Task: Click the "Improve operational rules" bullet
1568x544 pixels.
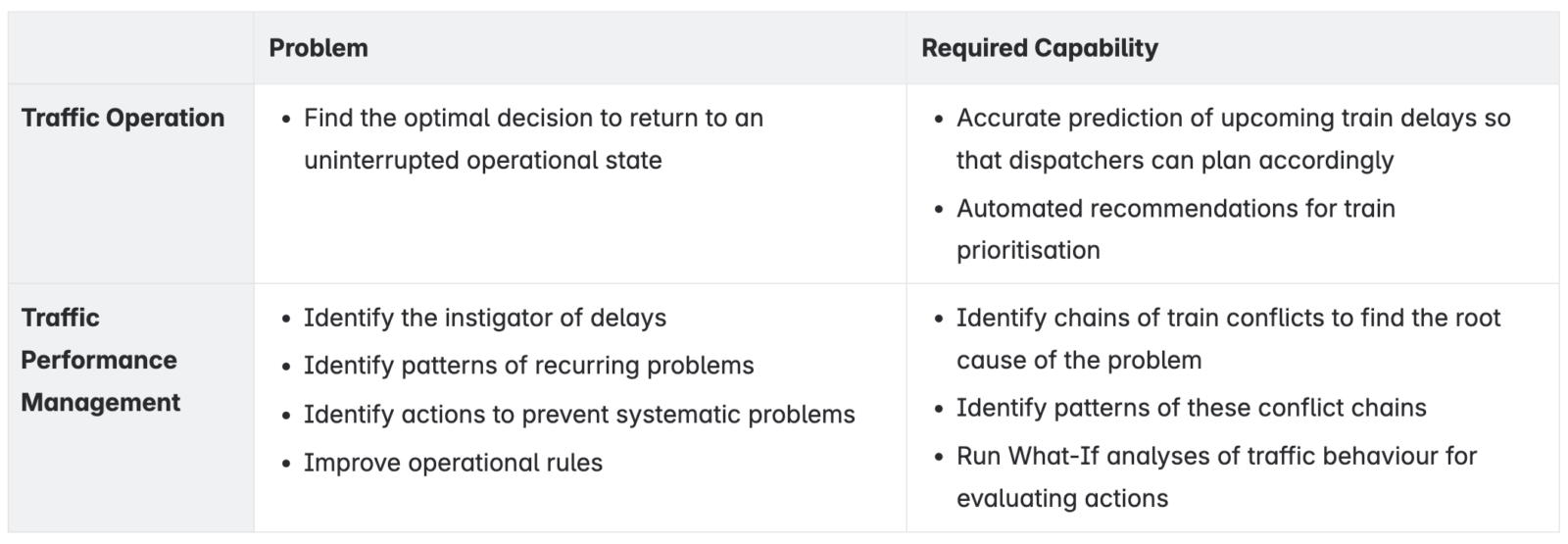Action: (453, 463)
